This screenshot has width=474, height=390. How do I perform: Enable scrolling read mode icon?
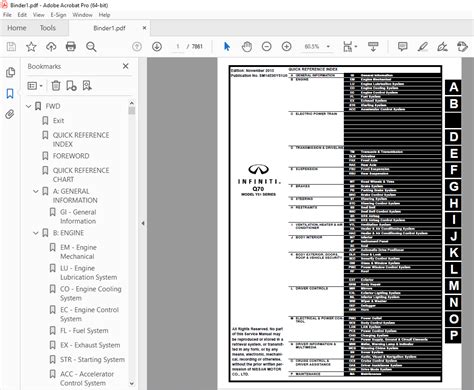tap(373, 47)
